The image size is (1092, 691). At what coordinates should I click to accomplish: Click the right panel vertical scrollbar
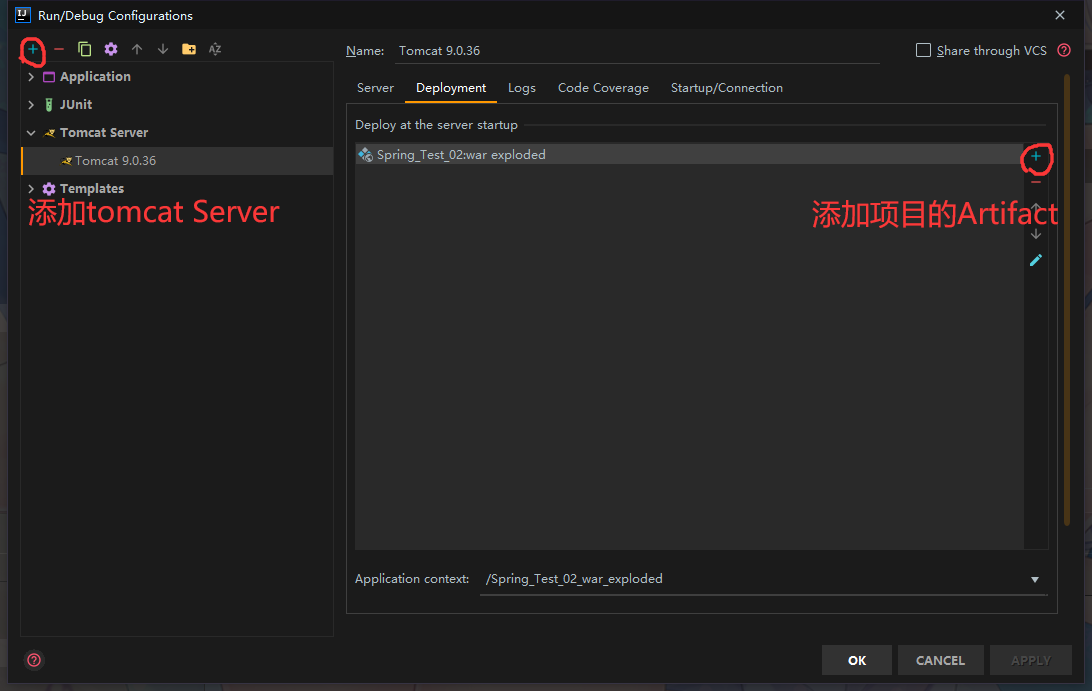point(1067,300)
